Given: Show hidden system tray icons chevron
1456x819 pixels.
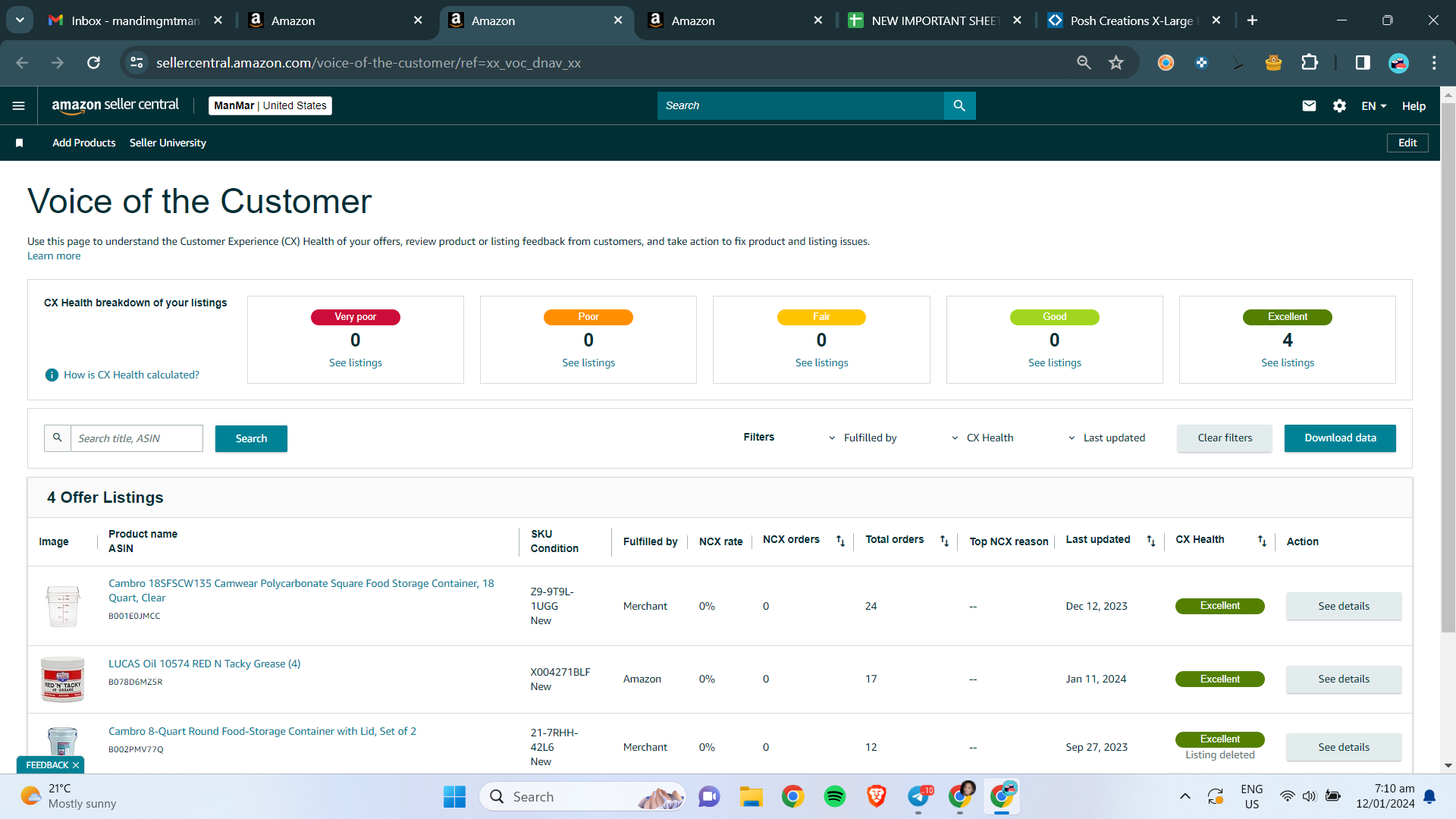Looking at the screenshot, I should pos(1185,796).
